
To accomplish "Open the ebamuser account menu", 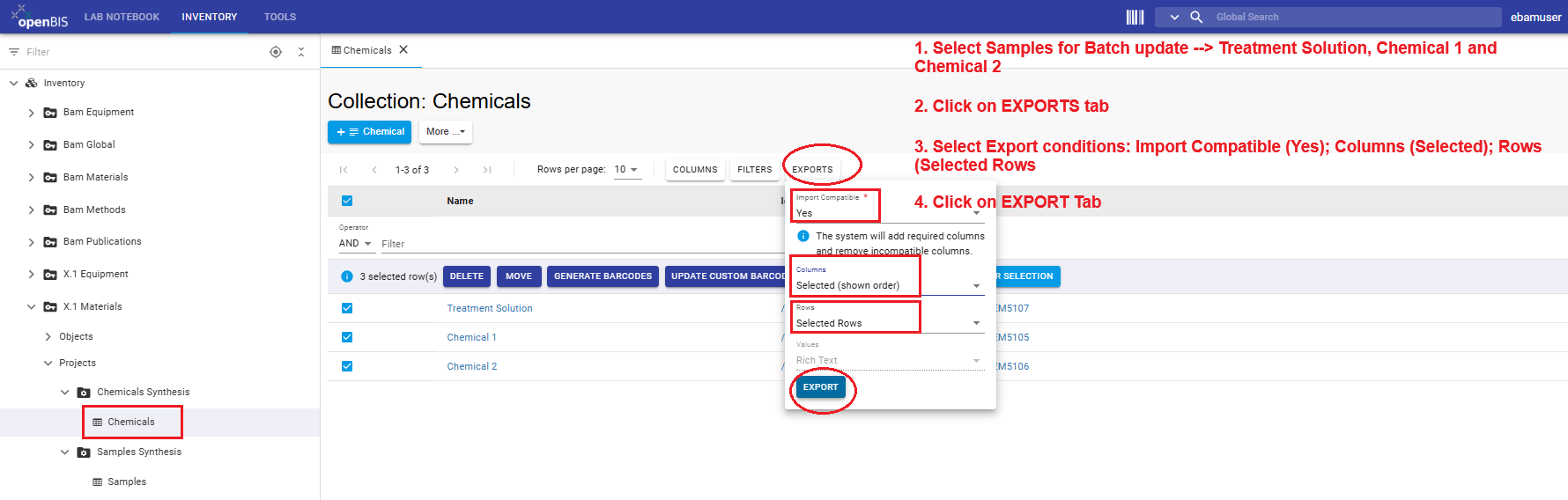I will pos(1535,17).
